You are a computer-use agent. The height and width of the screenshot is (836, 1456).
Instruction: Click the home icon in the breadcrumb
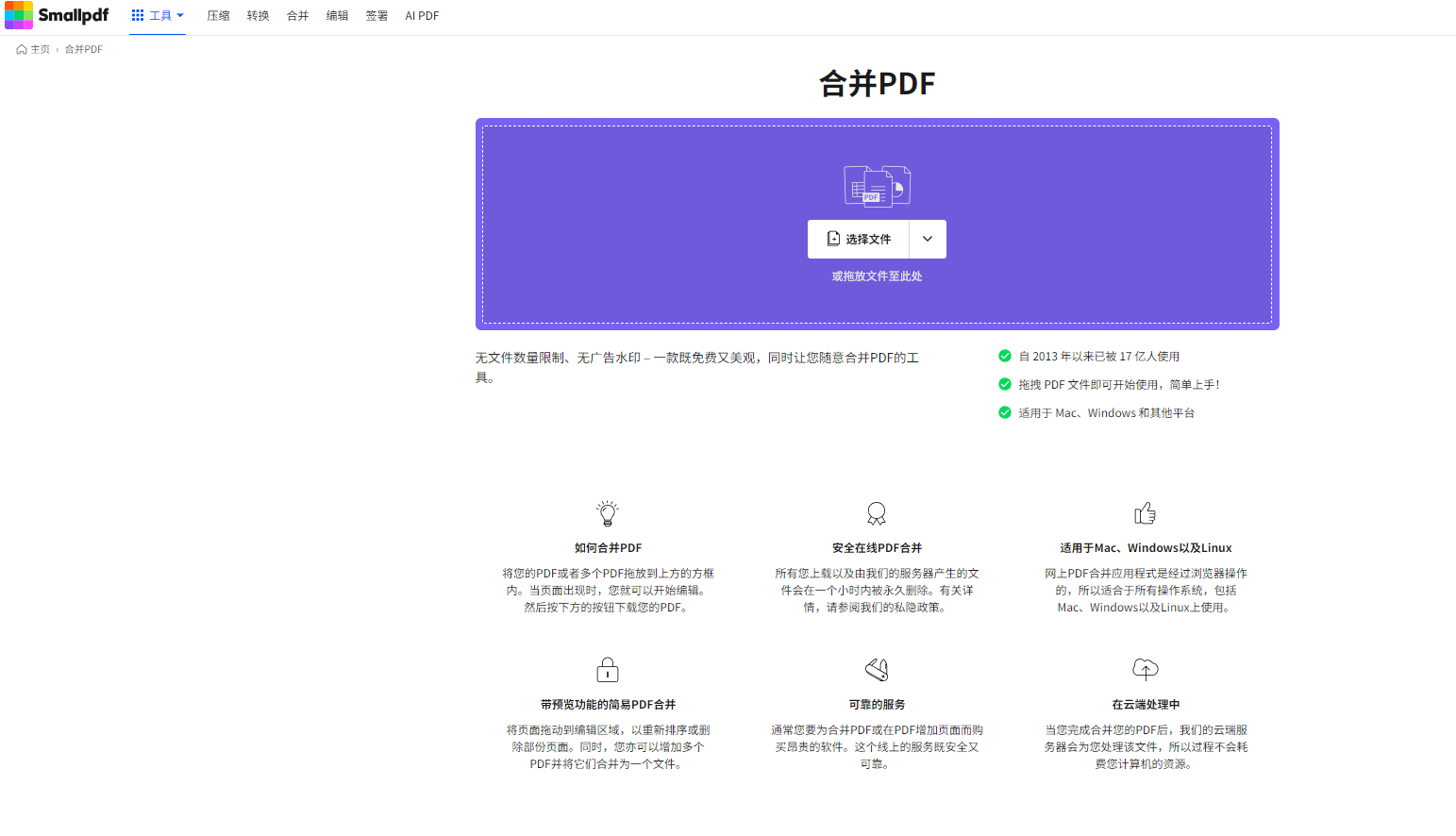(x=22, y=50)
